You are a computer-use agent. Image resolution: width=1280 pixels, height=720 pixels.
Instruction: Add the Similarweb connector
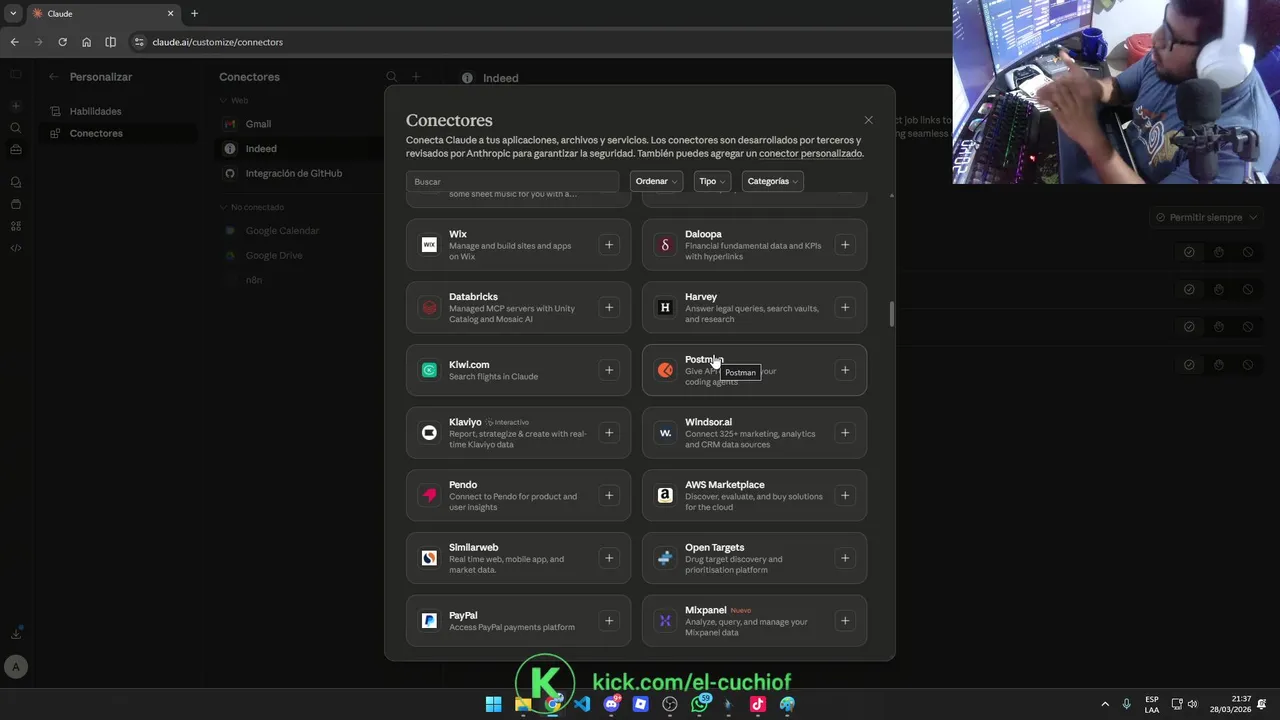click(609, 558)
